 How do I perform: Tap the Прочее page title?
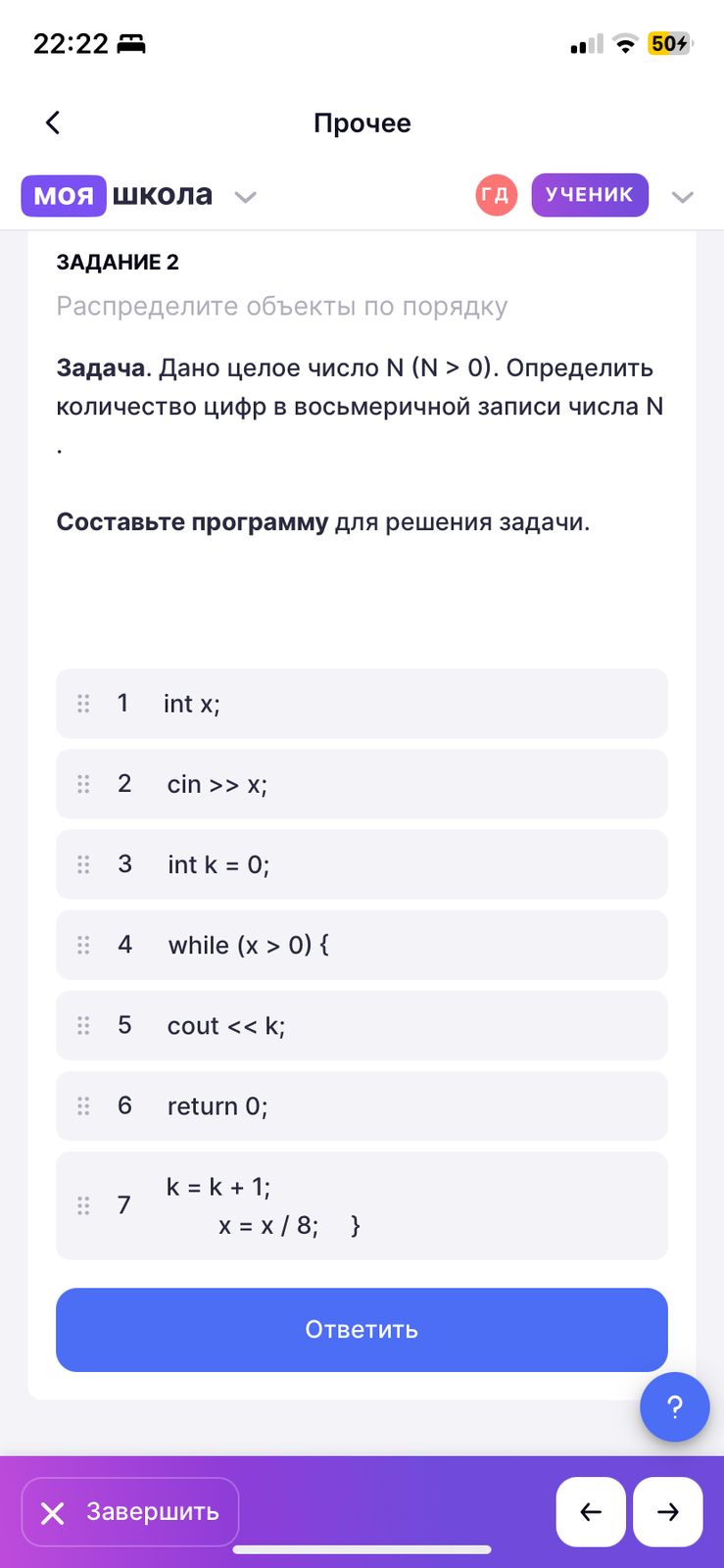362,123
